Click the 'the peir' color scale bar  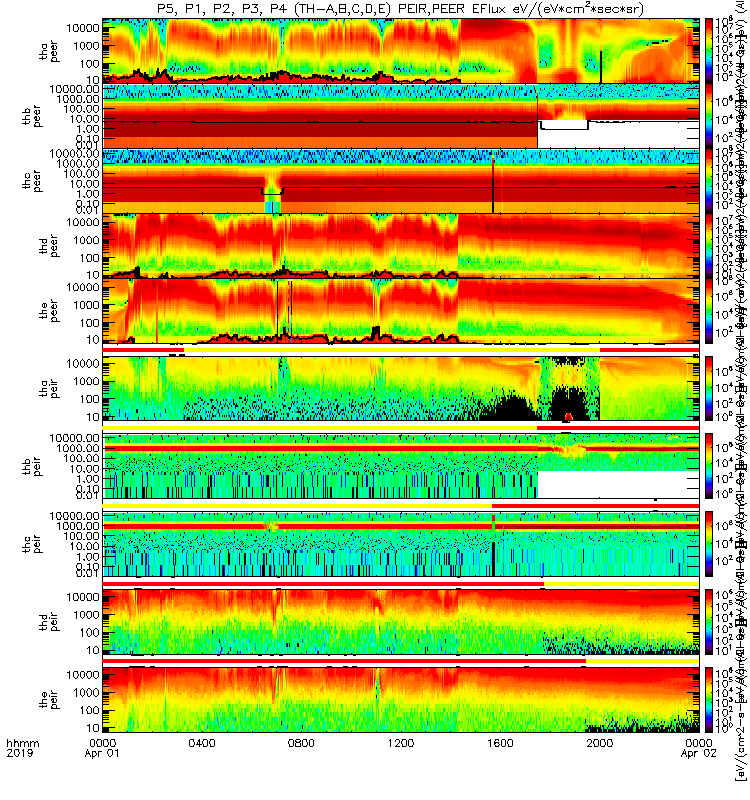click(709, 699)
